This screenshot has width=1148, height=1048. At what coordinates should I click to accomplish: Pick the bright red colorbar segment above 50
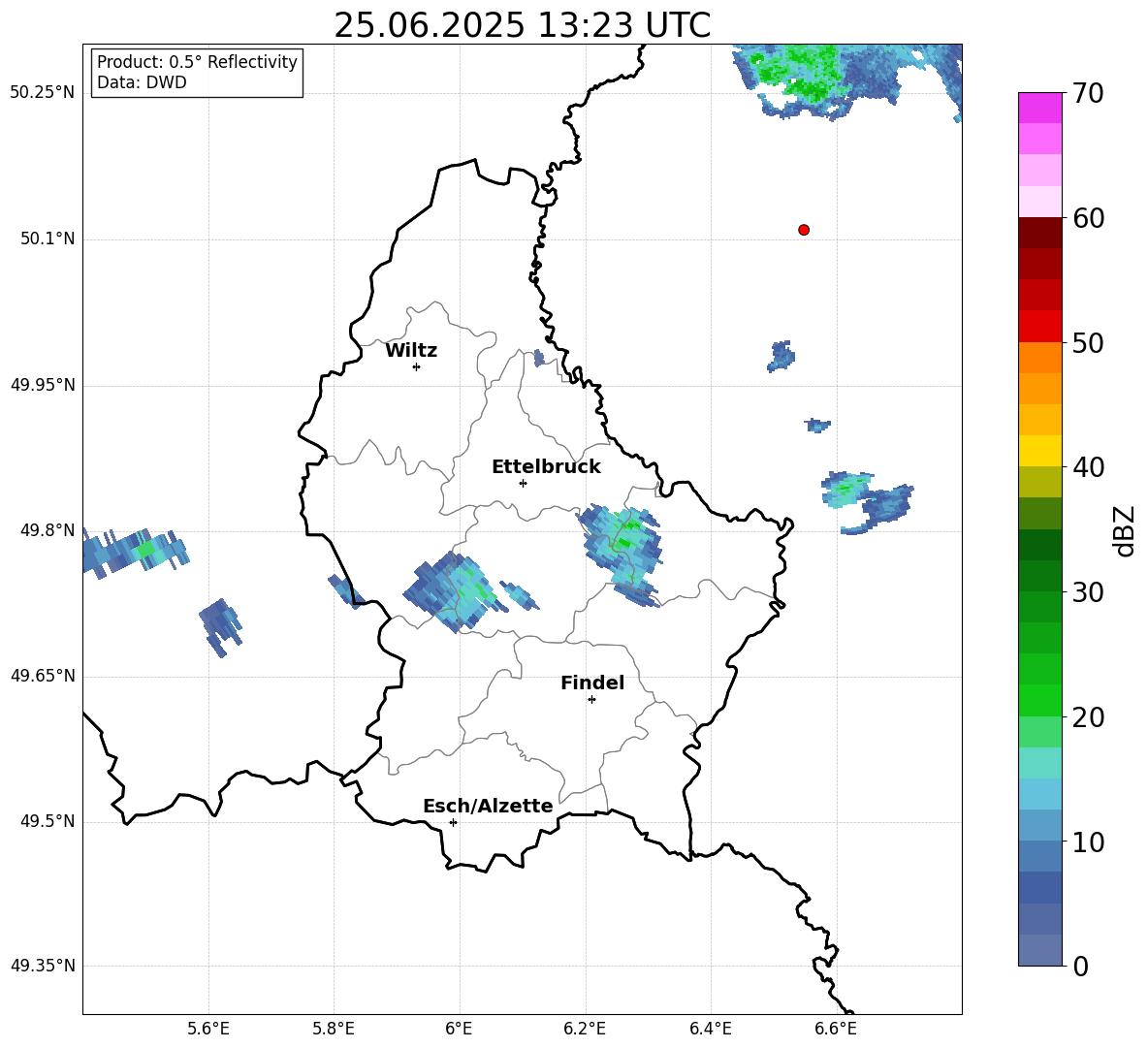coord(1040,327)
